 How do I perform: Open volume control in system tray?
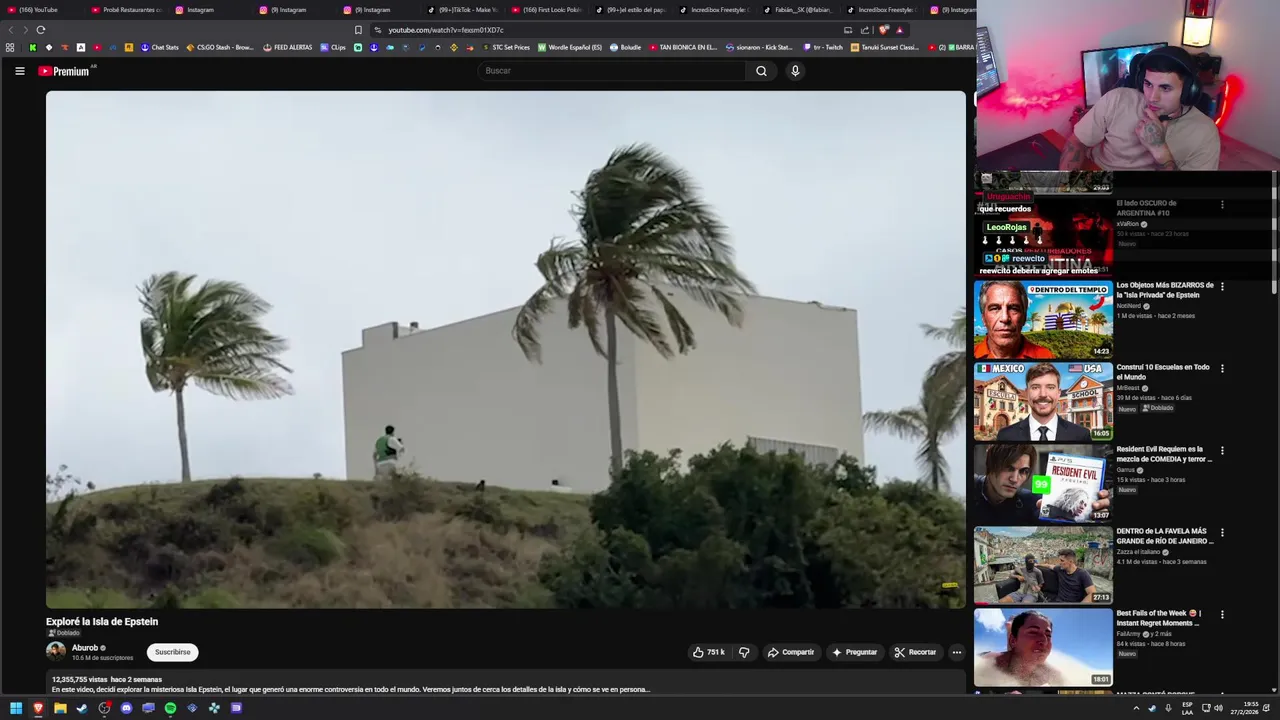(1218, 708)
